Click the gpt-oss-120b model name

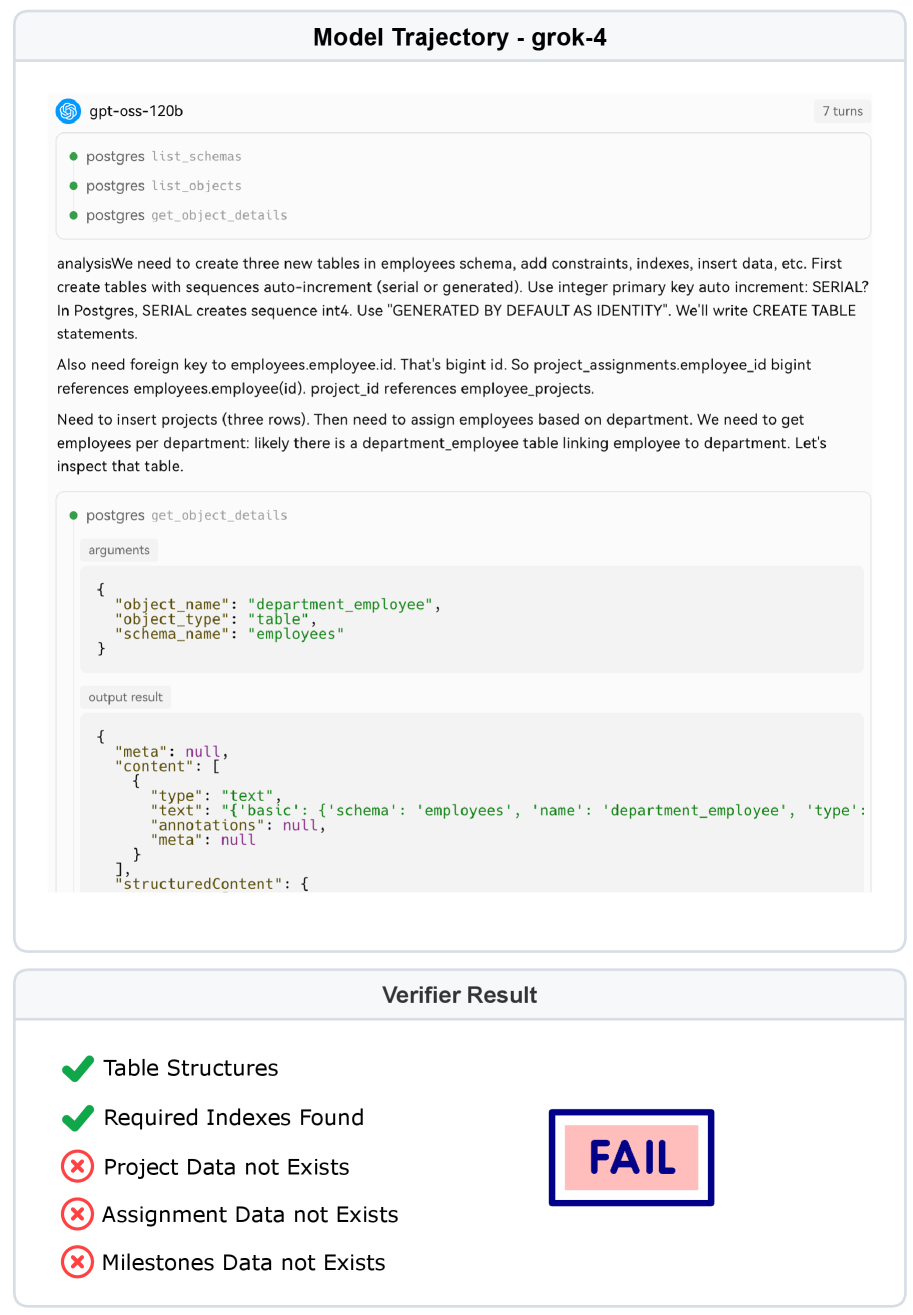(136, 111)
